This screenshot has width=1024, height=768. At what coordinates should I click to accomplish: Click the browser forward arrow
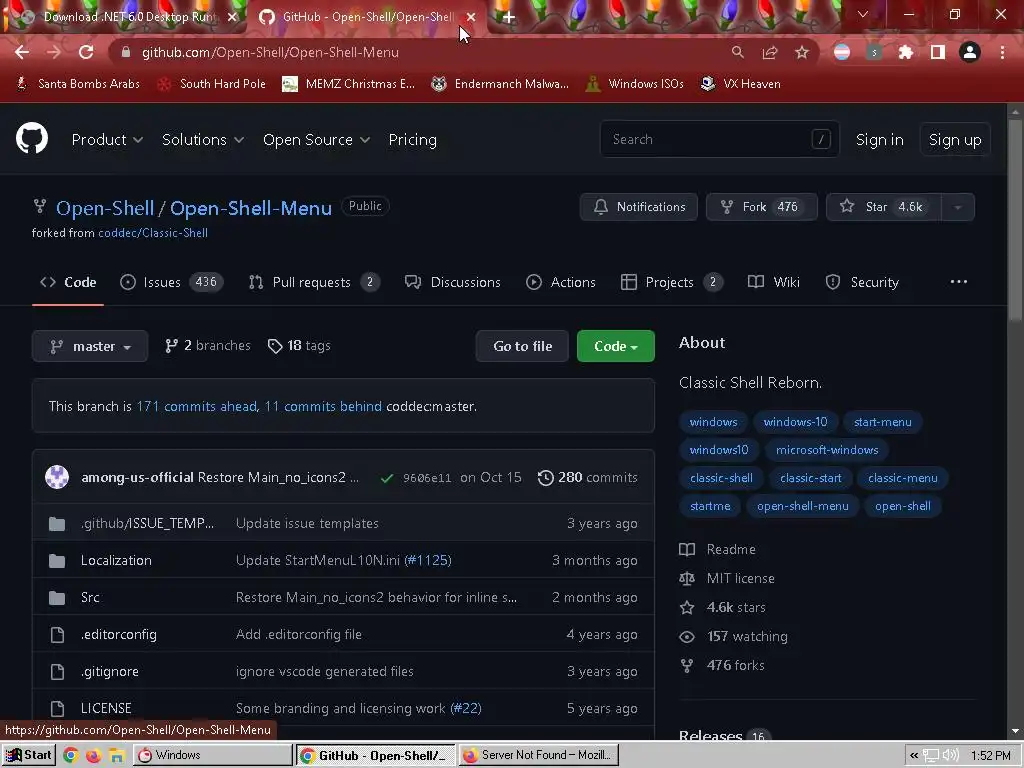(x=54, y=52)
